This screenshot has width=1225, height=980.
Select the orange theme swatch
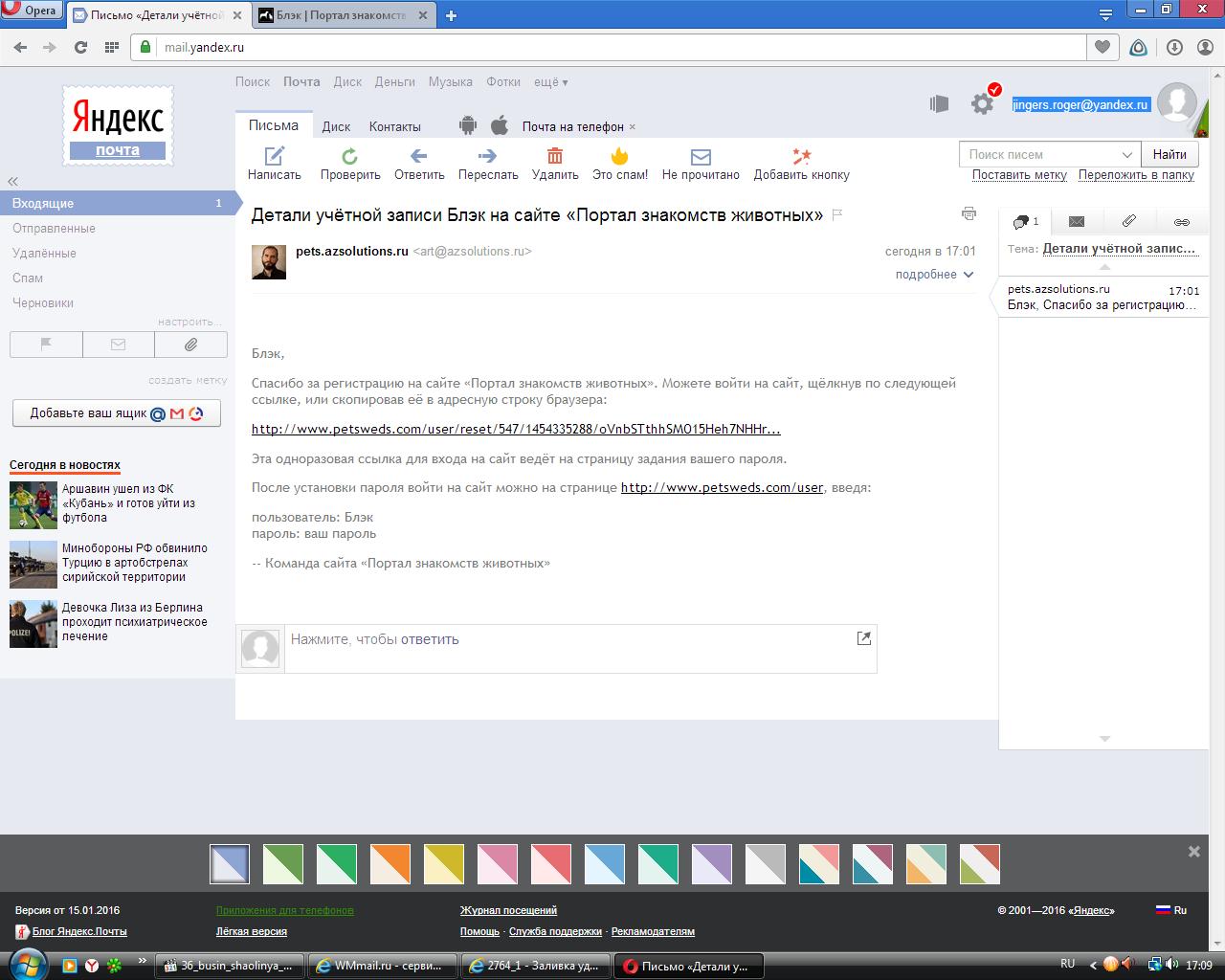point(390,864)
